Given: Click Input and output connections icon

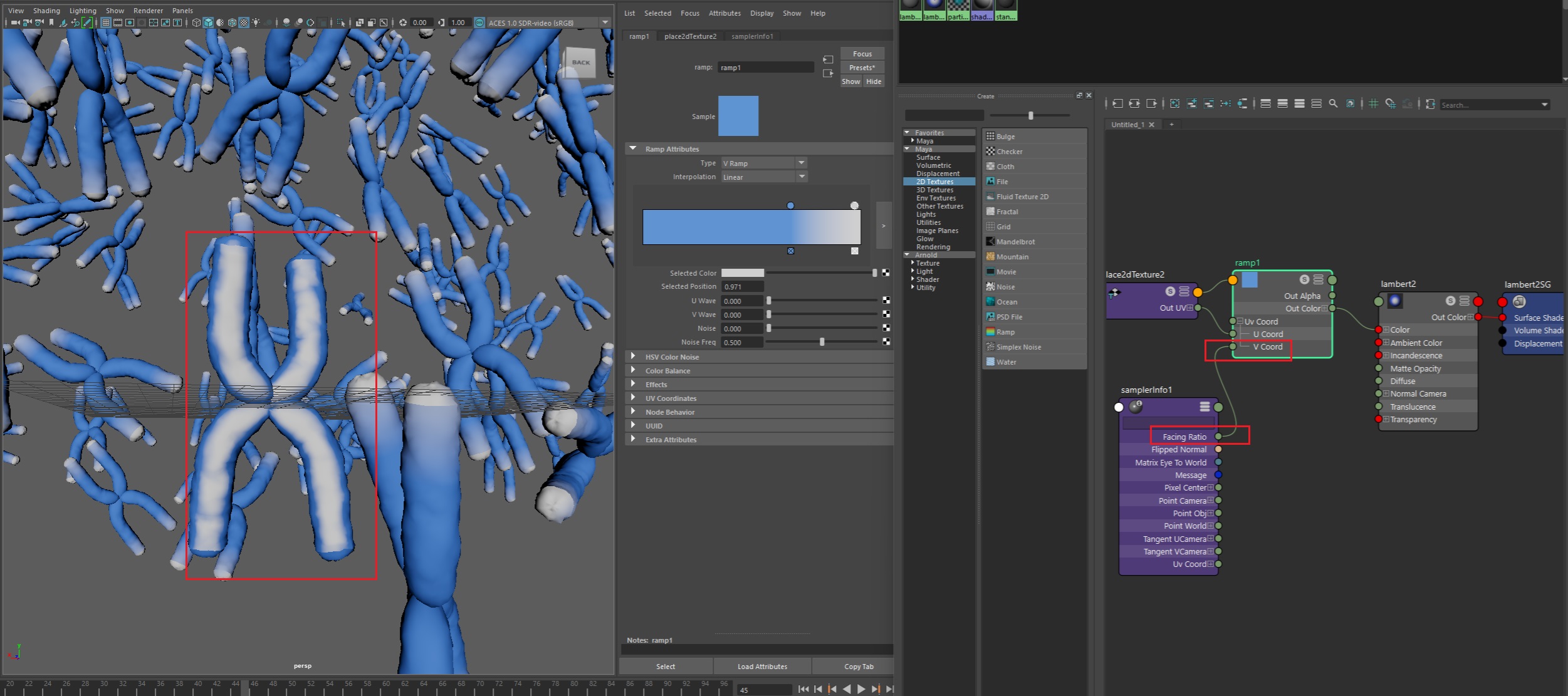Looking at the screenshot, I should (1135, 104).
